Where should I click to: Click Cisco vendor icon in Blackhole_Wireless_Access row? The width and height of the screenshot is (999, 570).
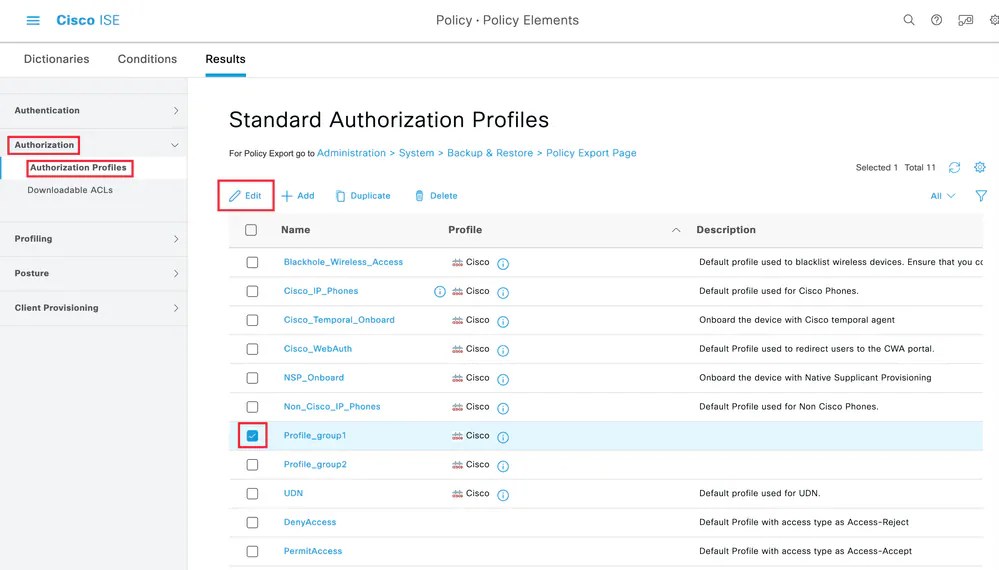point(457,262)
